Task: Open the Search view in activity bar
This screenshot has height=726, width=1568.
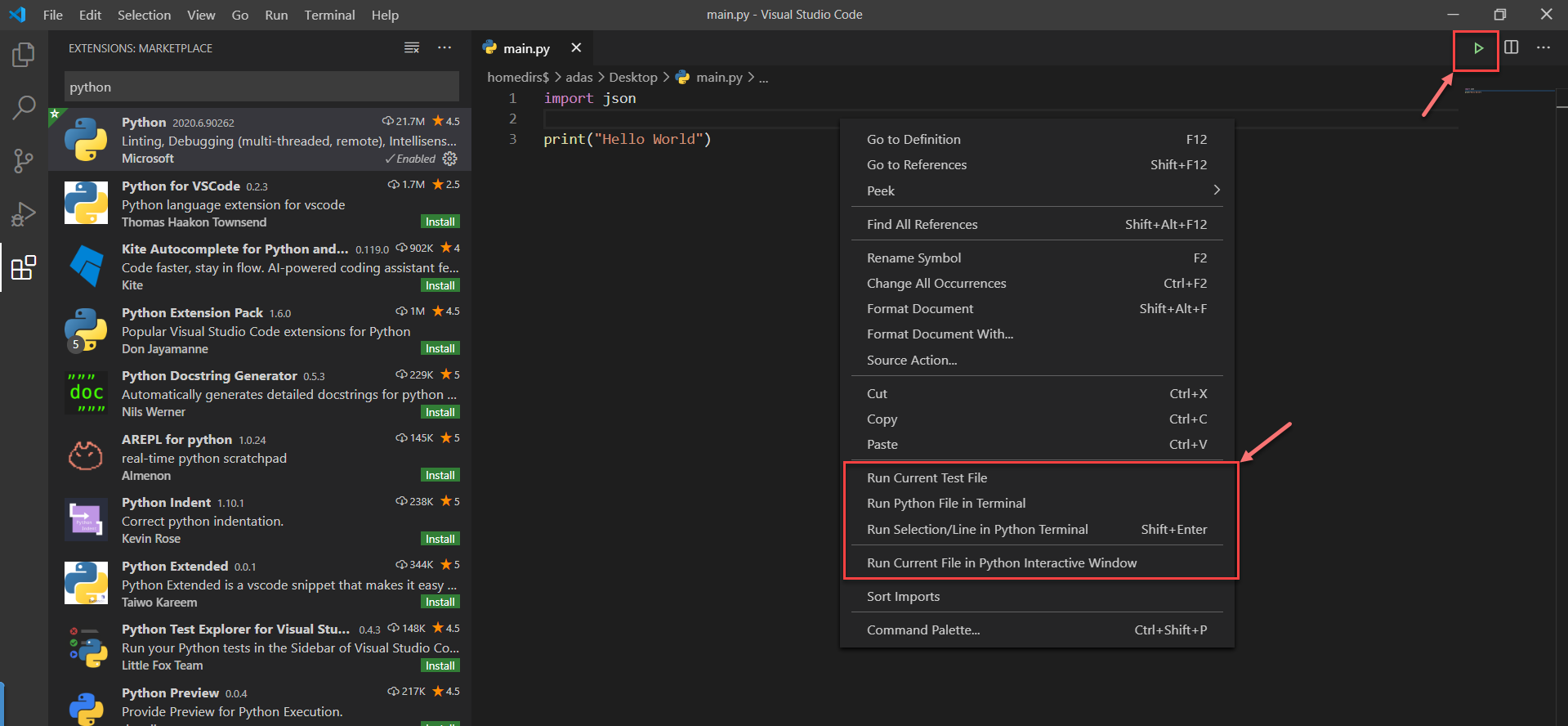Action: [x=24, y=107]
